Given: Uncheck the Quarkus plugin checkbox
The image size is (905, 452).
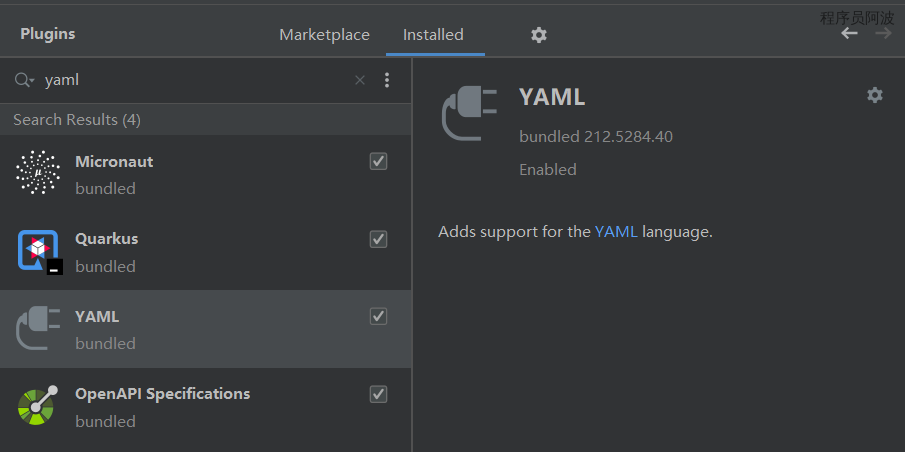Looking at the screenshot, I should (378, 239).
